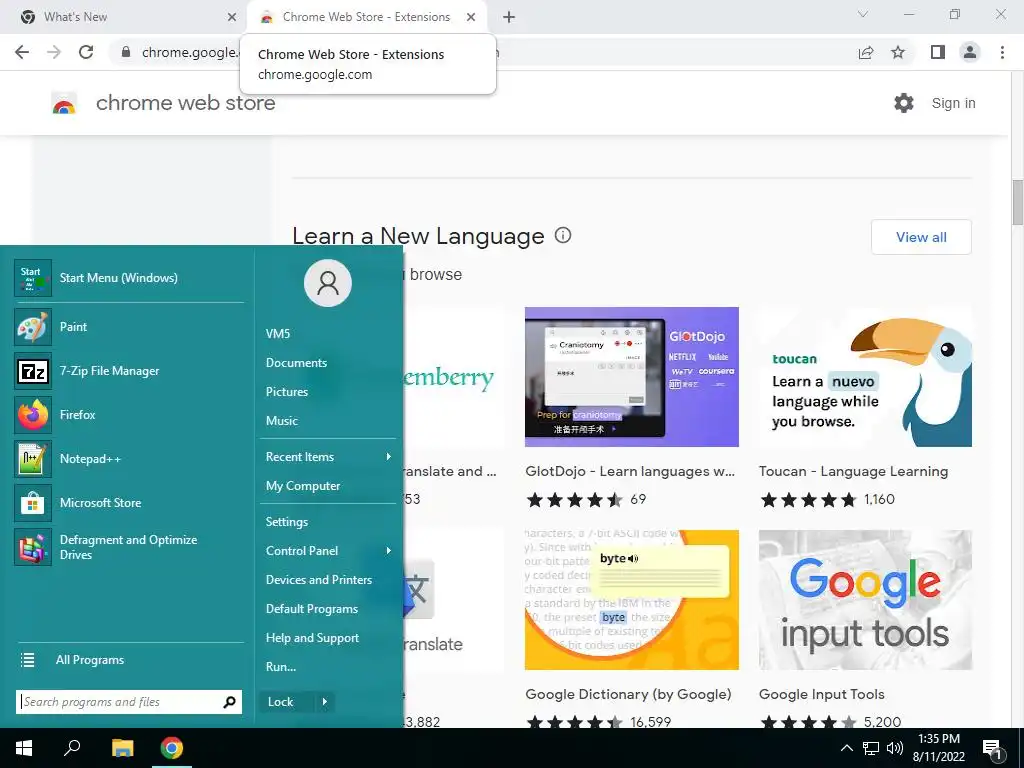
Task: Open Paint from the start menu
Action: [x=129, y=327]
